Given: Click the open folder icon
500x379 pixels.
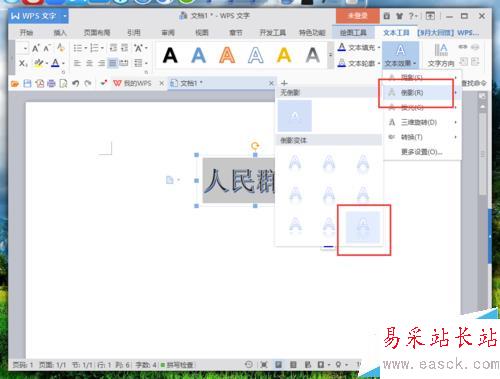Looking at the screenshot, I should 15,84.
